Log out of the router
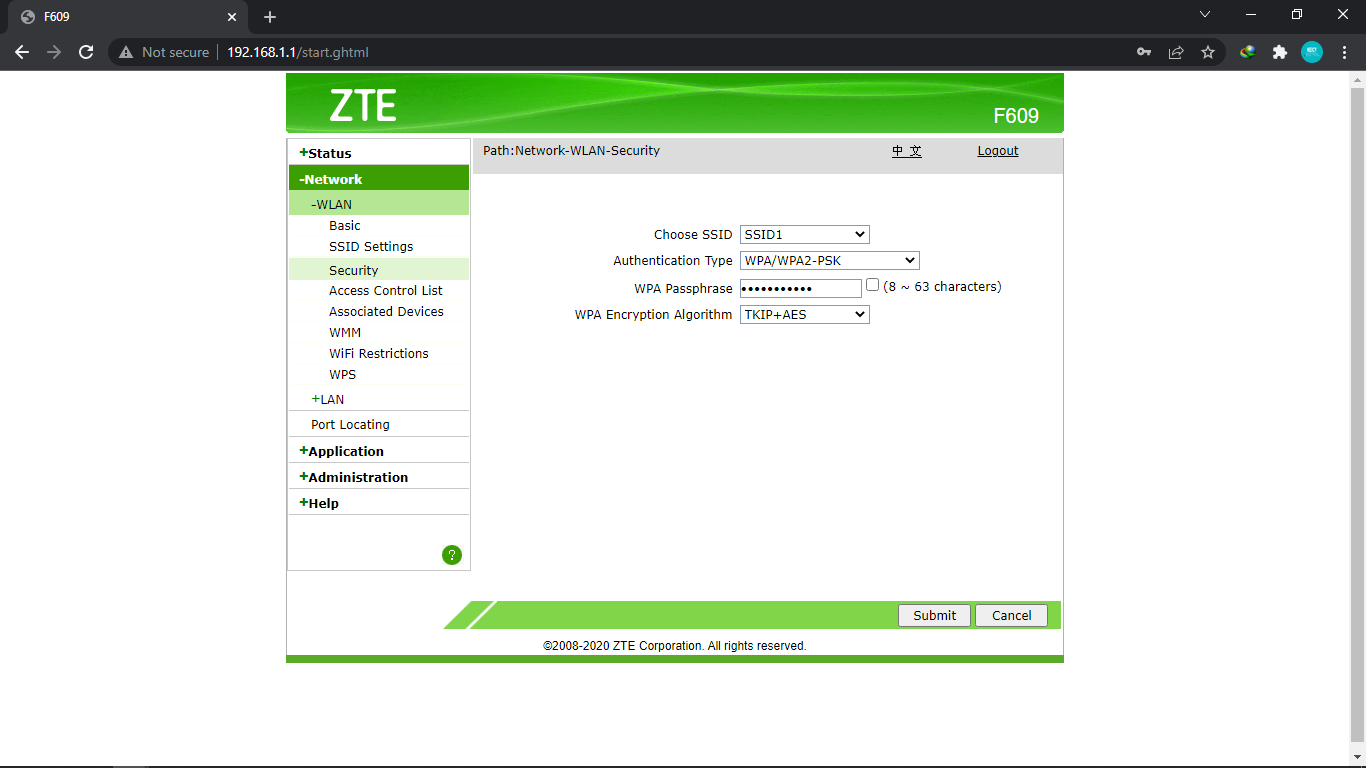1366x768 pixels. [998, 150]
